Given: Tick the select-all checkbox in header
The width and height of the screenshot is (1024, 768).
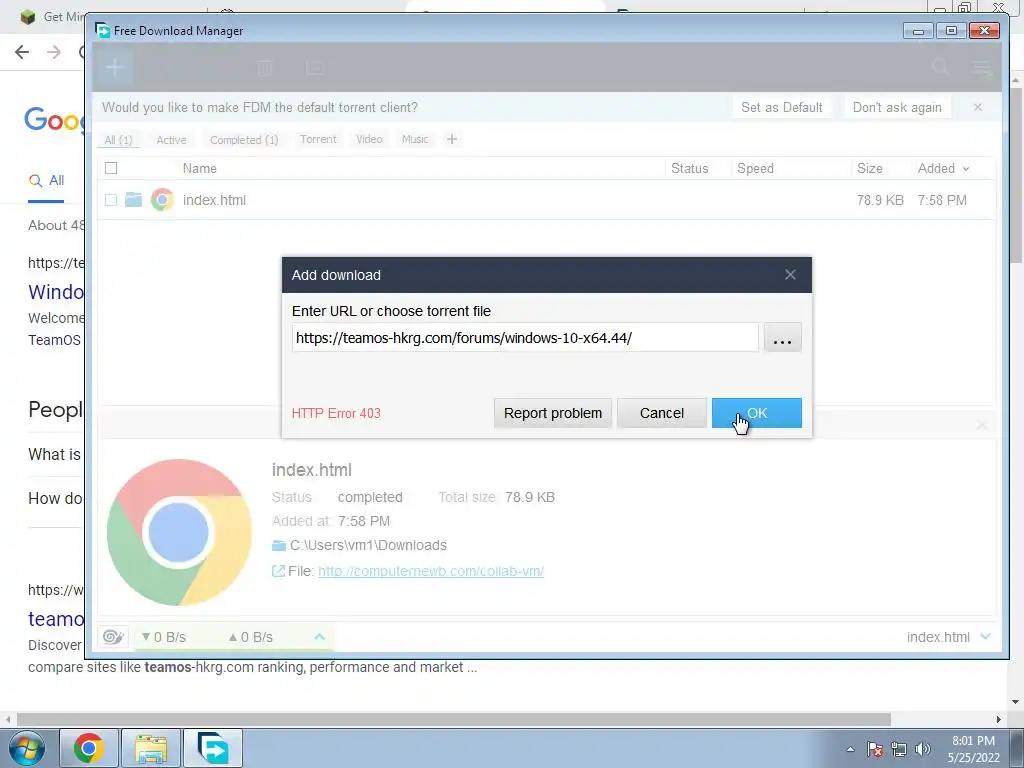Looking at the screenshot, I should (111, 168).
